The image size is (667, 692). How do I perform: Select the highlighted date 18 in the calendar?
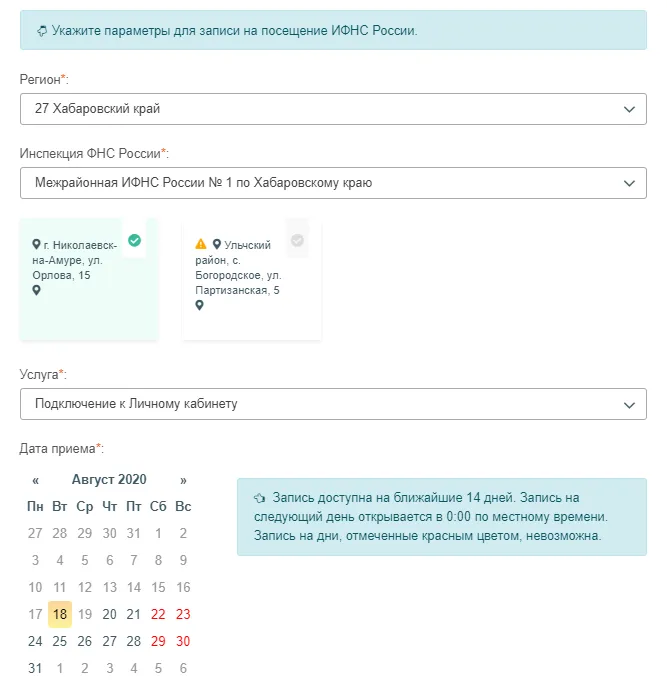point(60,614)
